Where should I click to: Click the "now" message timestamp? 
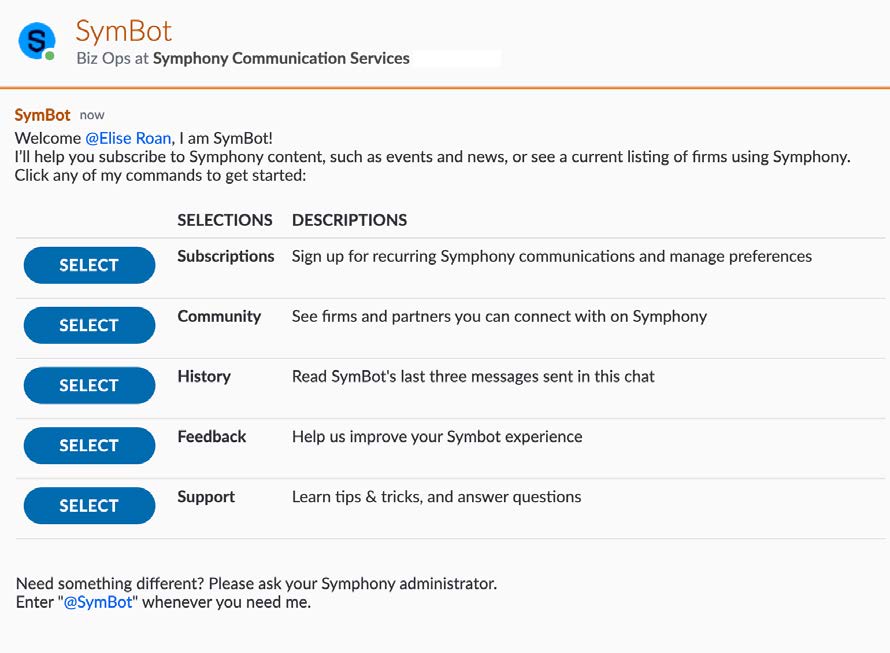point(92,115)
